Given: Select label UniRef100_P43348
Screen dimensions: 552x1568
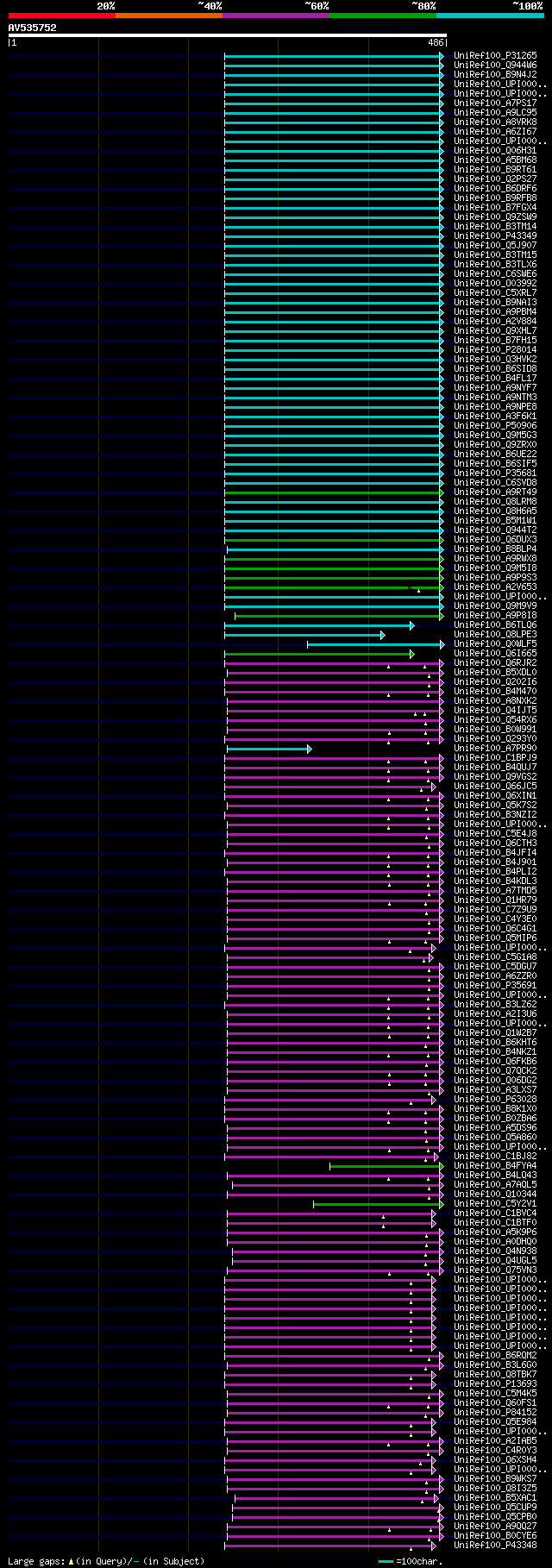Looking at the screenshot, I should [x=495, y=1546].
